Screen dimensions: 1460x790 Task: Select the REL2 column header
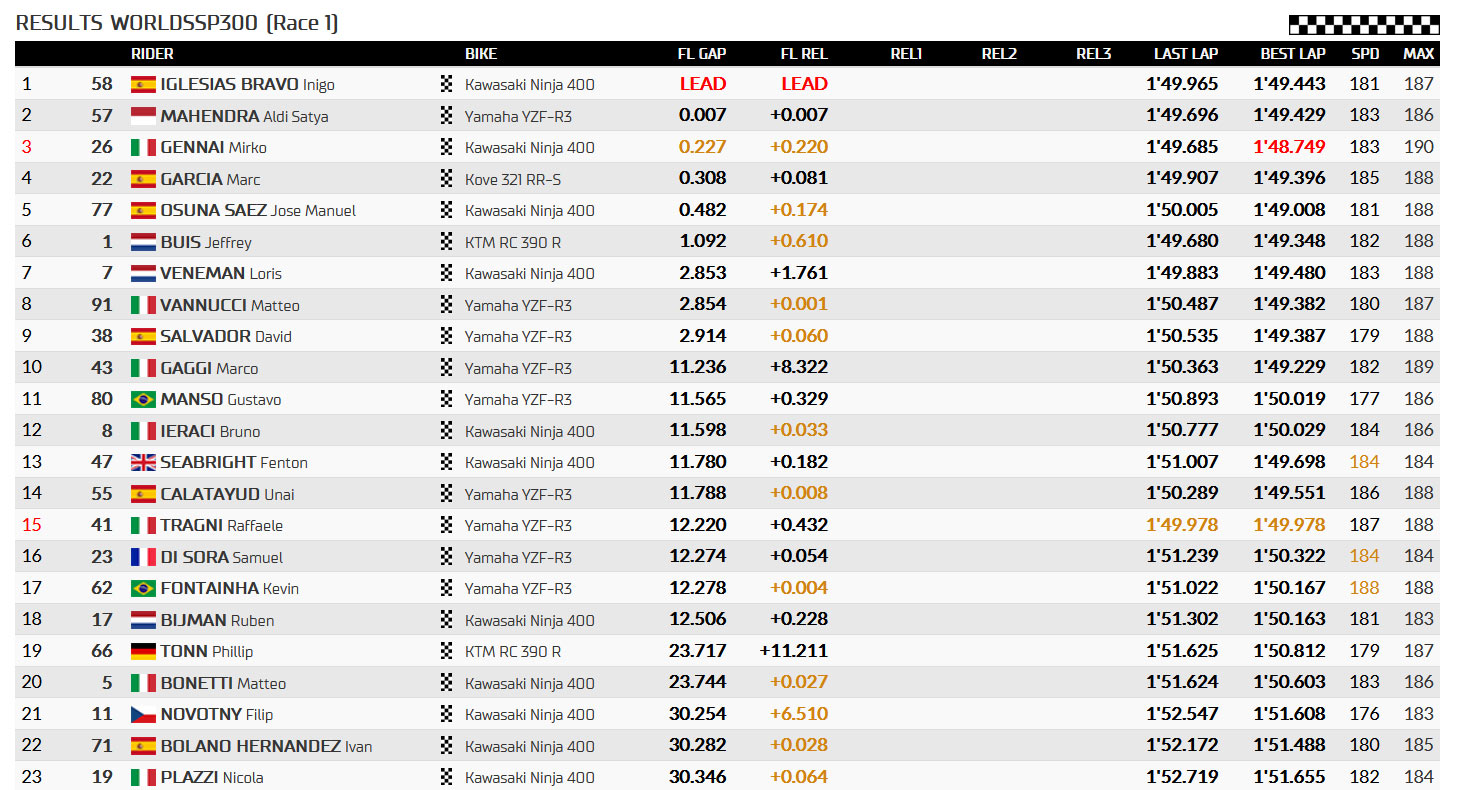click(x=999, y=54)
